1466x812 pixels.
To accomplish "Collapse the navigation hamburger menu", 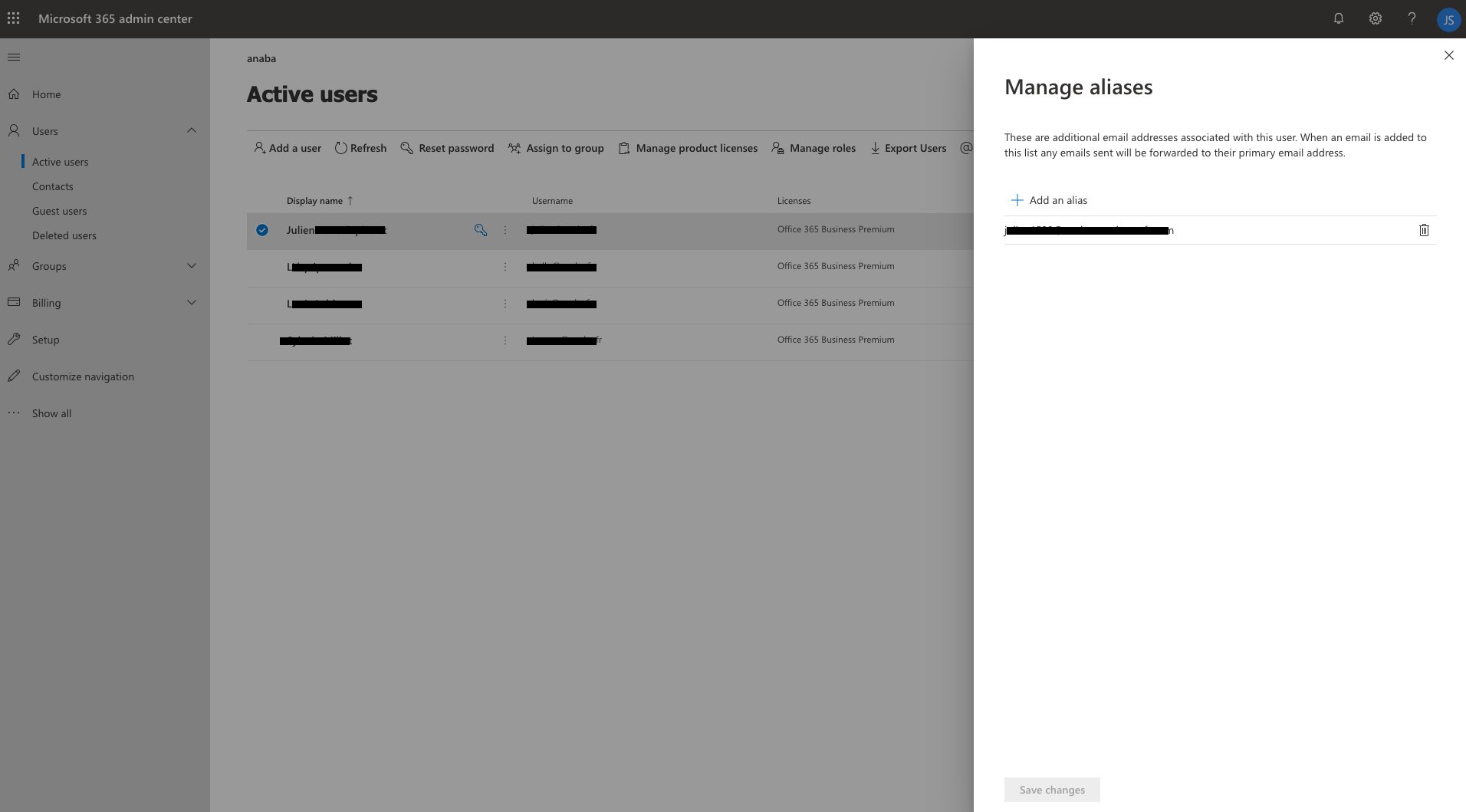I will (14, 58).
